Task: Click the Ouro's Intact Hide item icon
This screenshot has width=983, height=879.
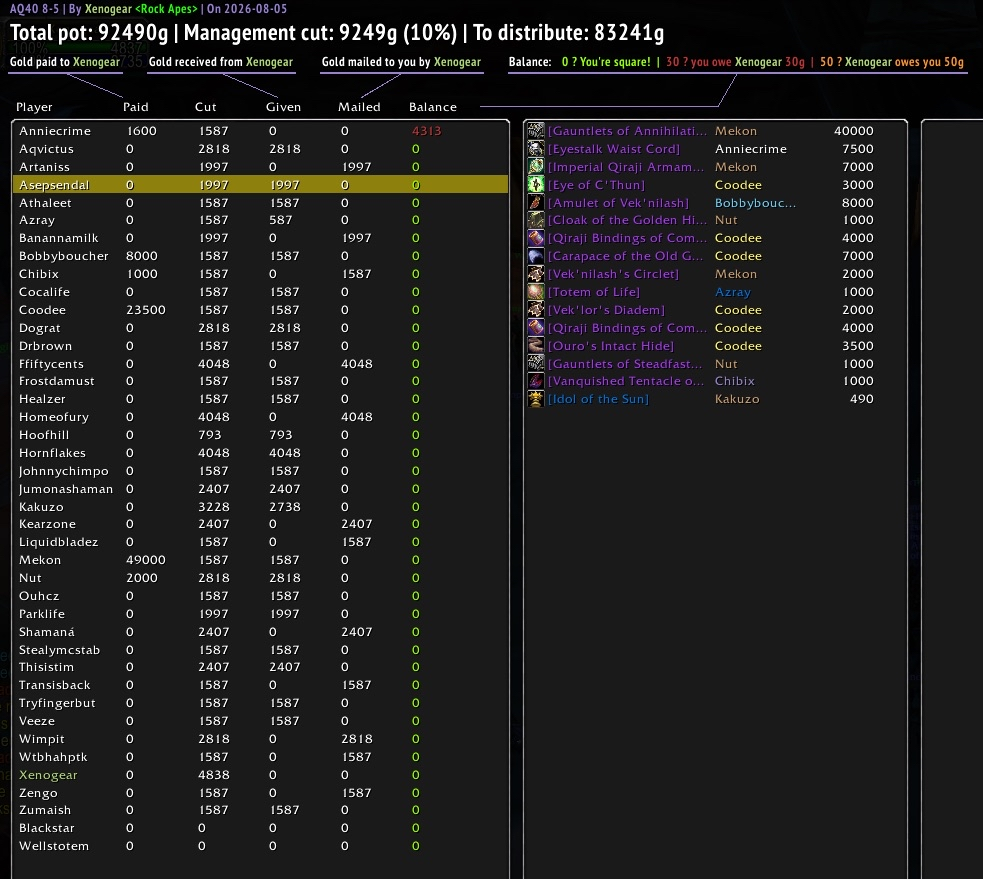Action: pyautogui.click(x=535, y=345)
